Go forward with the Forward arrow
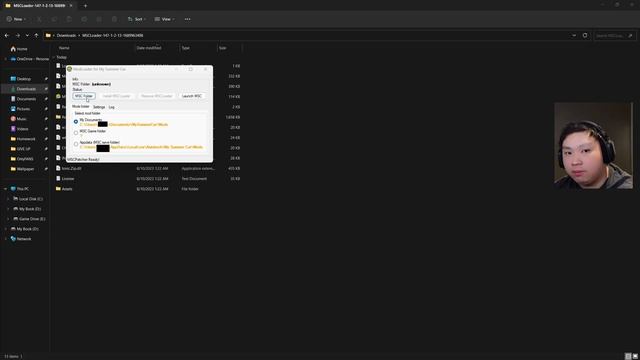 coord(18,36)
